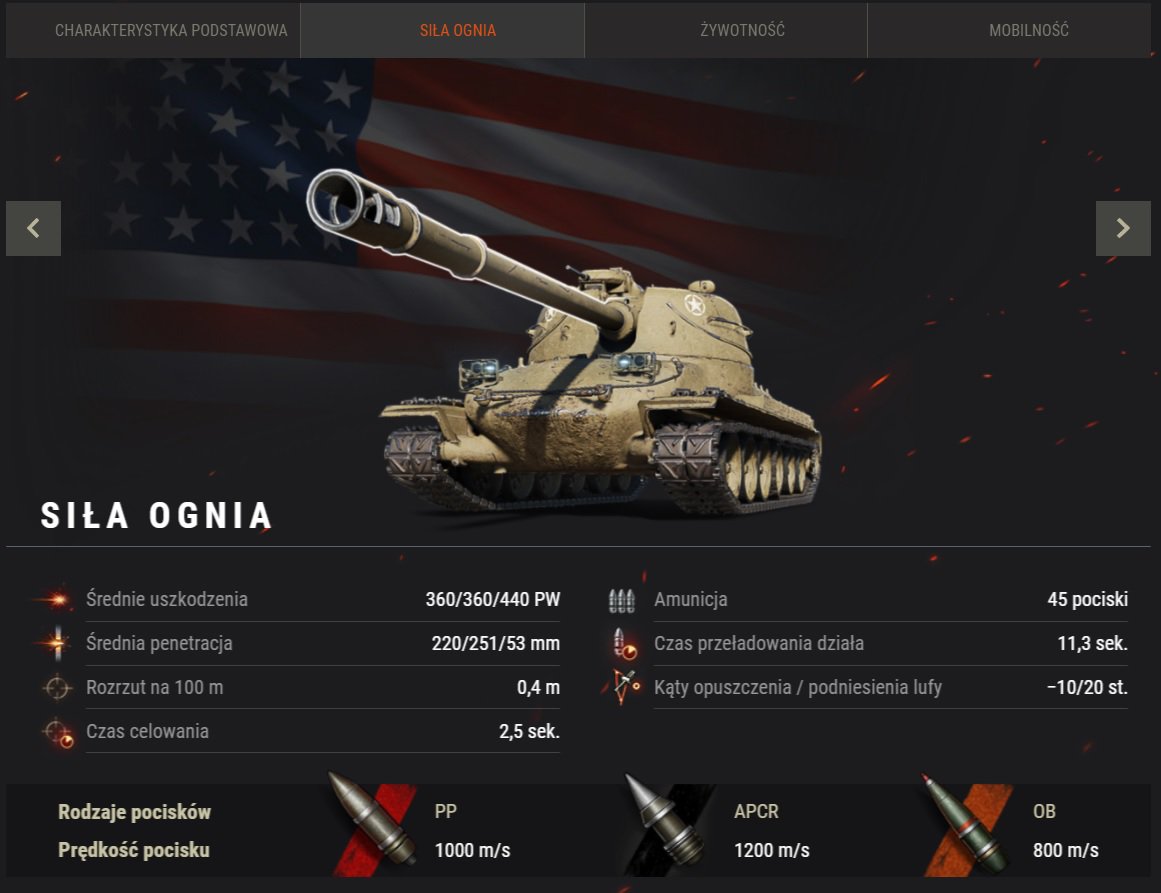Advance to next slide with right arrow
The height and width of the screenshot is (893, 1161).
(1123, 228)
